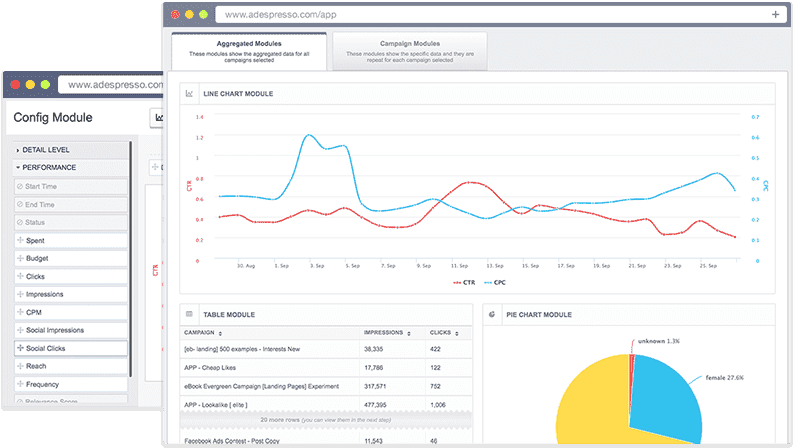Click the Pie Chart Module icon
The image size is (794, 448).
coord(492,314)
